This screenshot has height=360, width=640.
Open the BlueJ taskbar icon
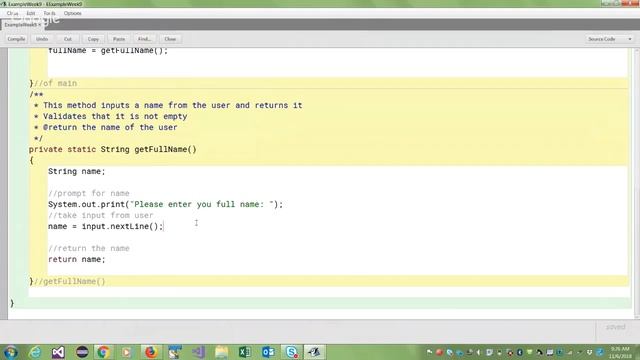314,352
